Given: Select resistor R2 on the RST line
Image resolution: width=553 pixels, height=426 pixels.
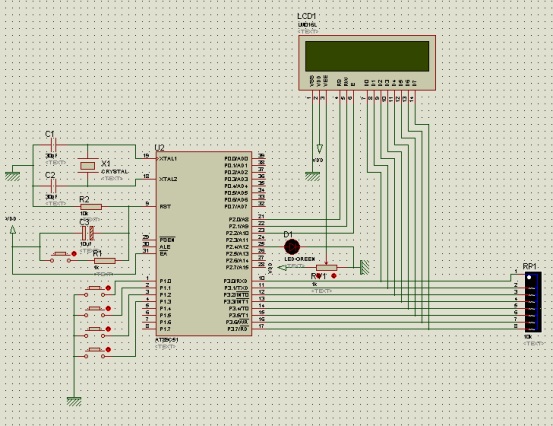Looking at the screenshot, I should tap(91, 207).
